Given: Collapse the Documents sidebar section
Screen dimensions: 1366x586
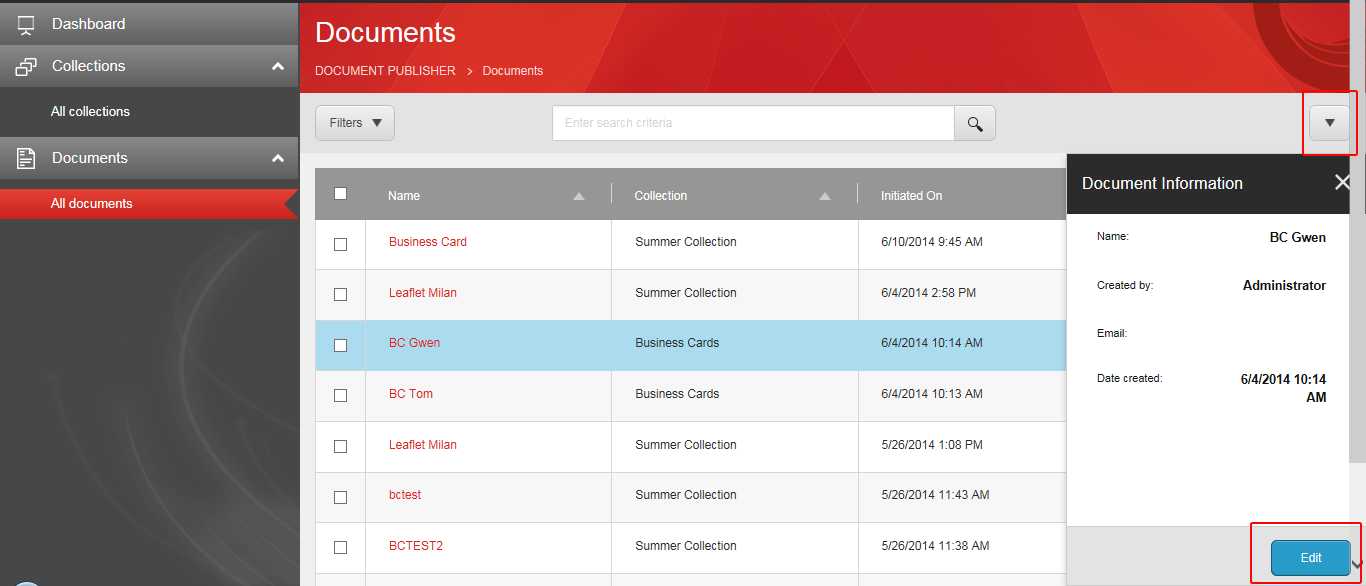Looking at the screenshot, I should (x=278, y=158).
